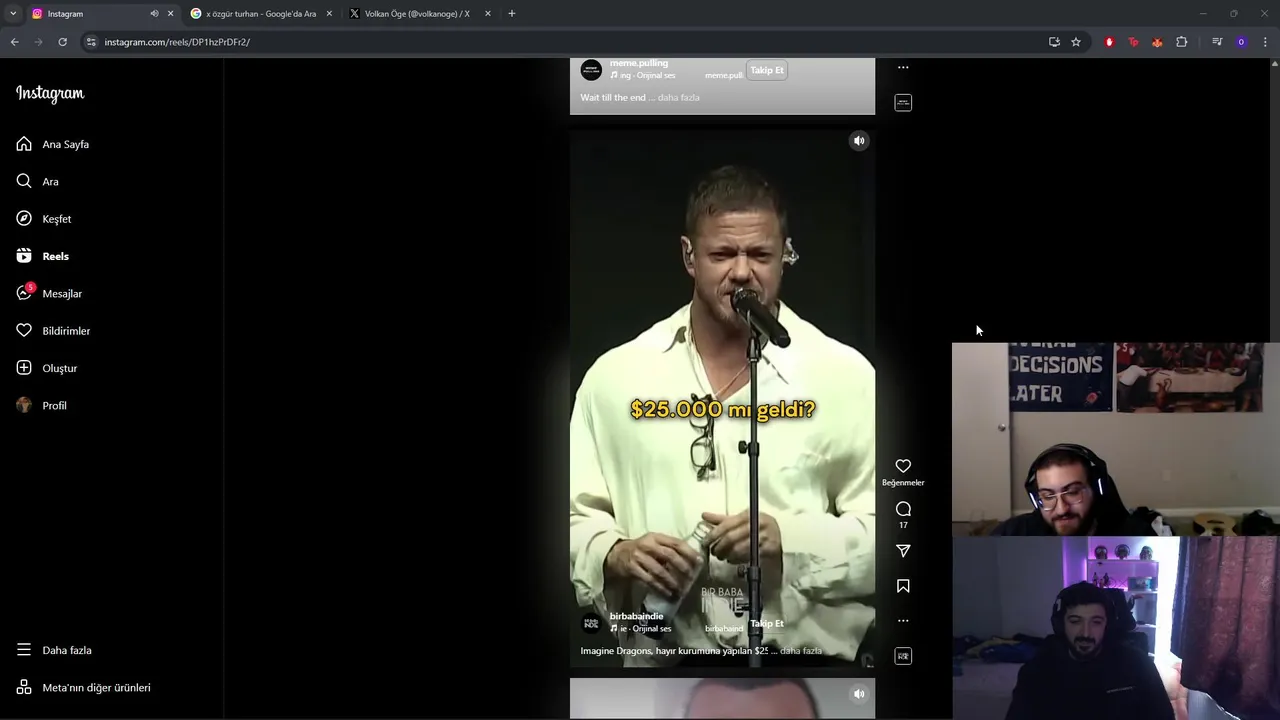Image resolution: width=1280 pixels, height=720 pixels.
Task: Switch to the Instagram browser tab
Action: 100,14
